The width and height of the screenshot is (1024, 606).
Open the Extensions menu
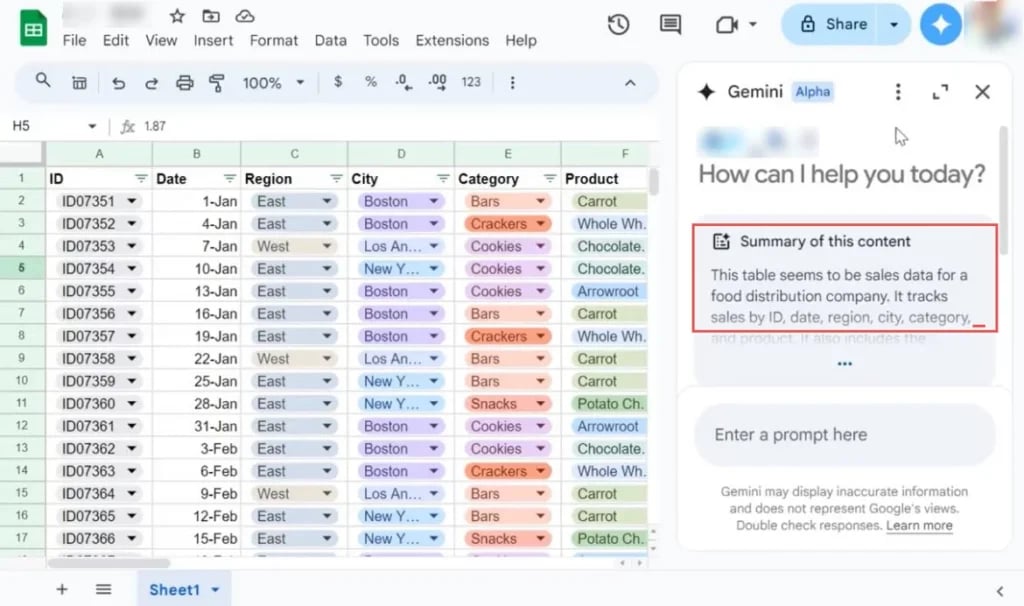[452, 41]
